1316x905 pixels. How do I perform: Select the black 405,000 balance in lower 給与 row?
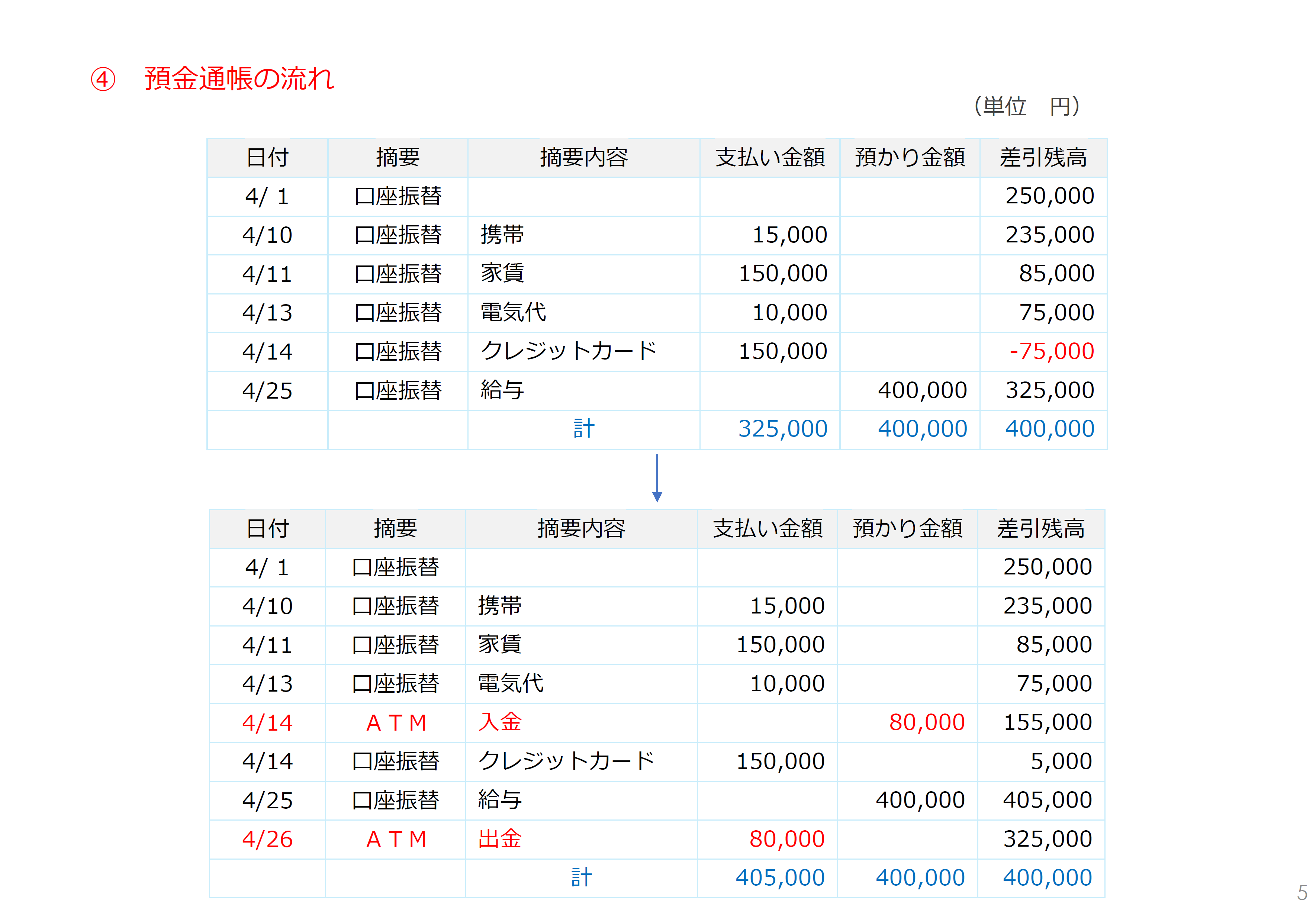coord(1047,801)
